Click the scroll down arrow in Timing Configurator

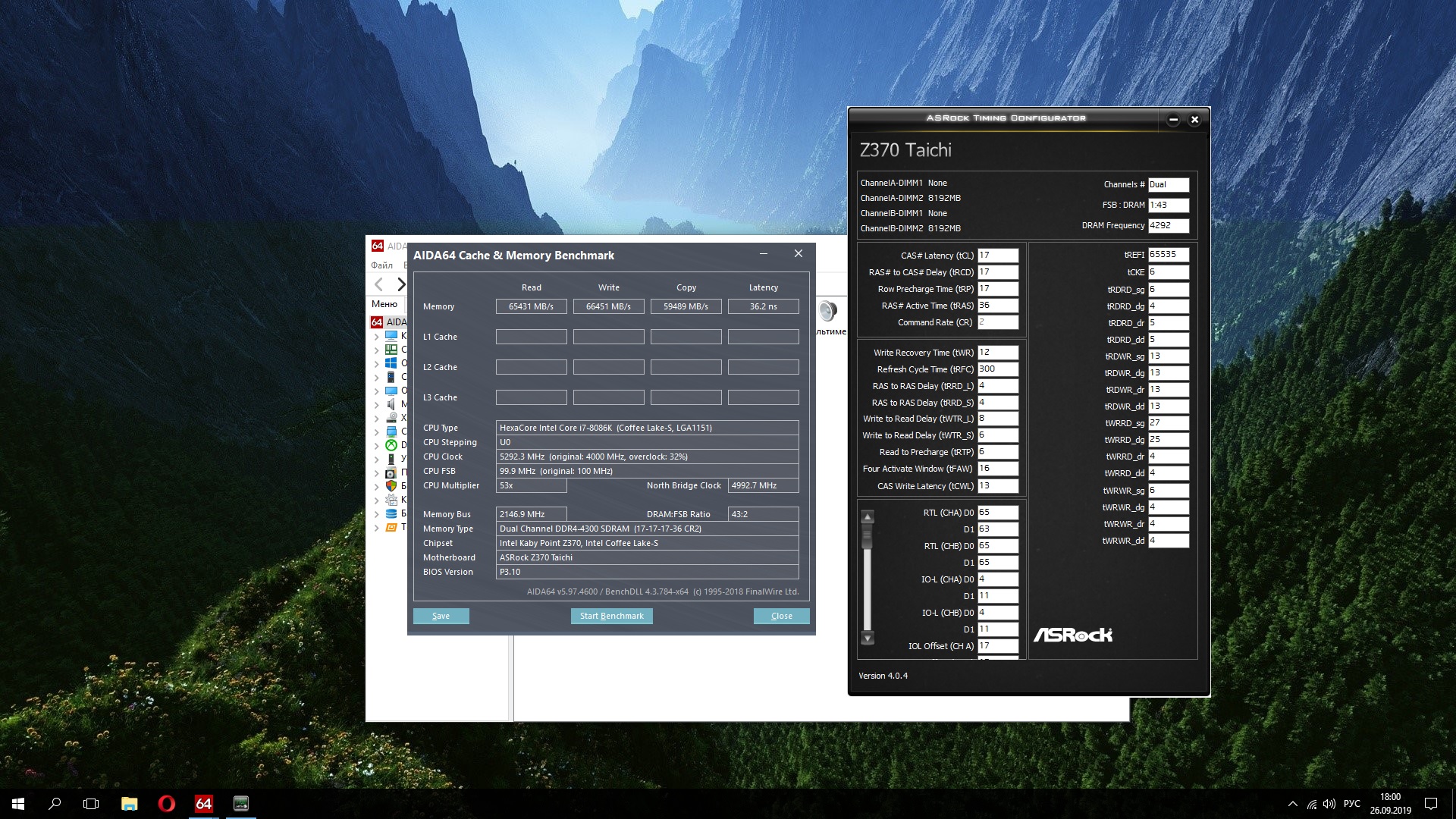[x=868, y=638]
